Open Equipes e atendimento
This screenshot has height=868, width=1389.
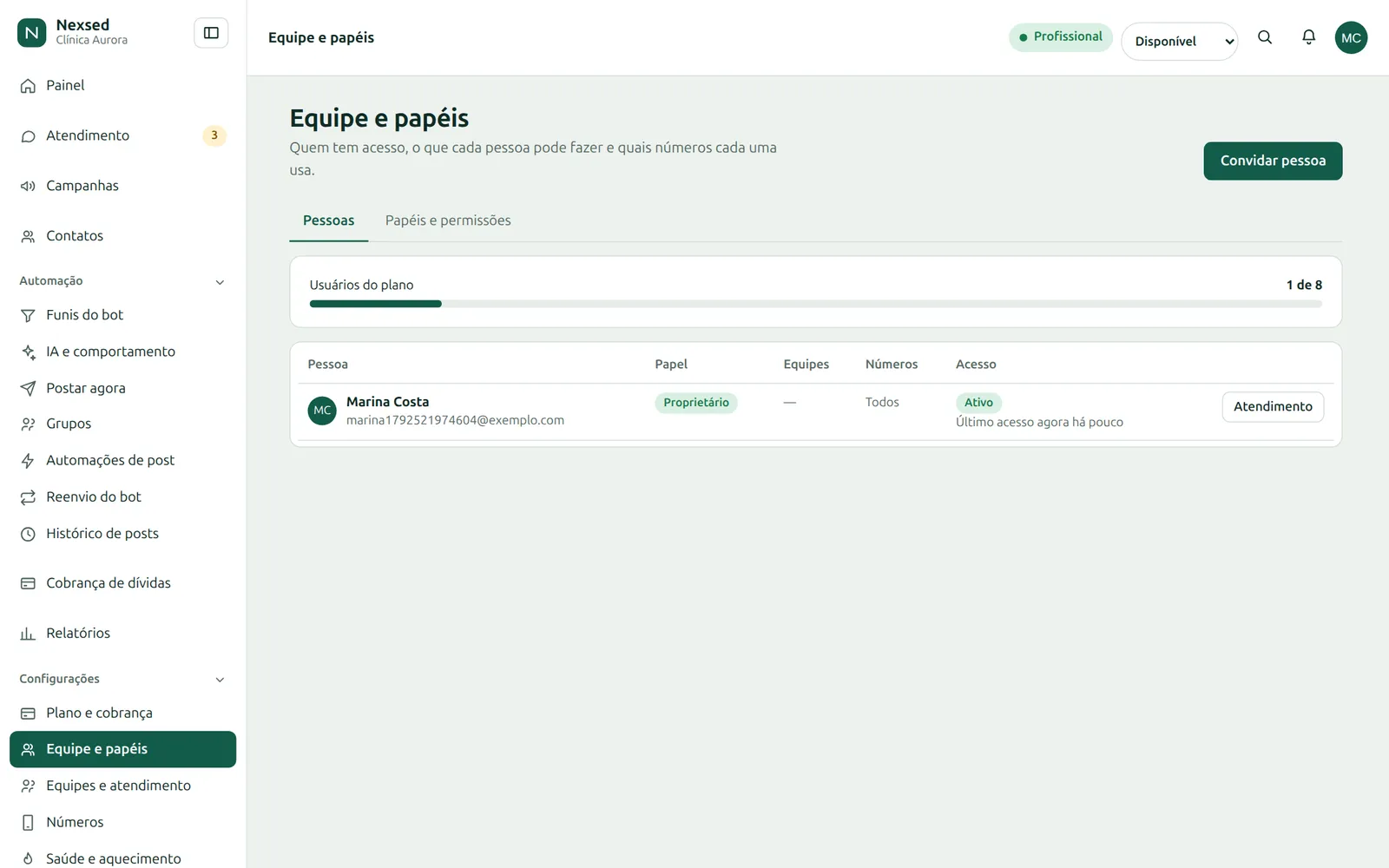[x=122, y=786]
